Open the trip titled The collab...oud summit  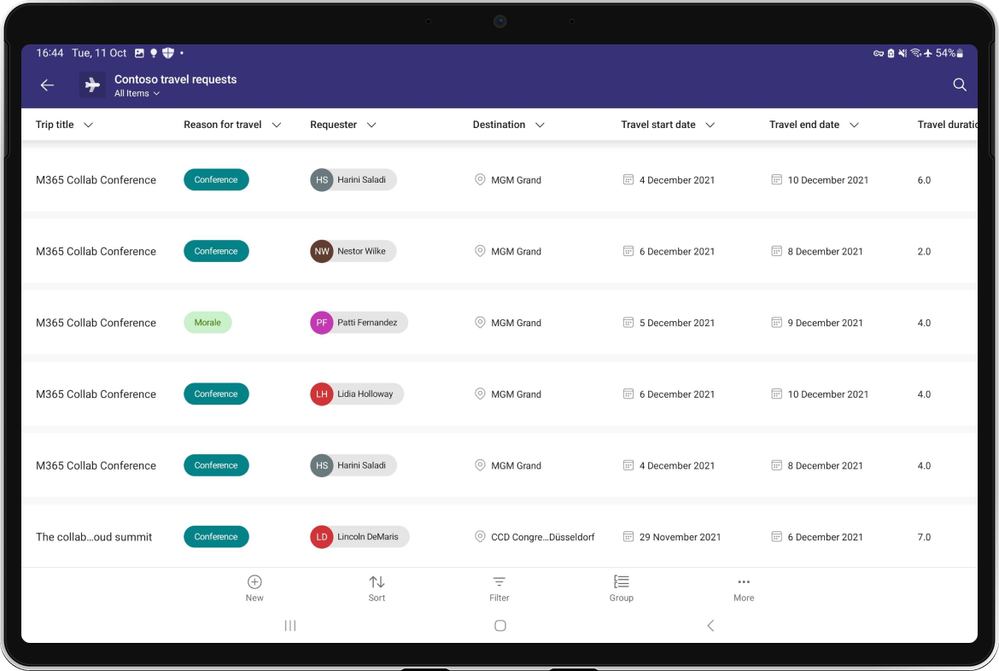coord(94,537)
